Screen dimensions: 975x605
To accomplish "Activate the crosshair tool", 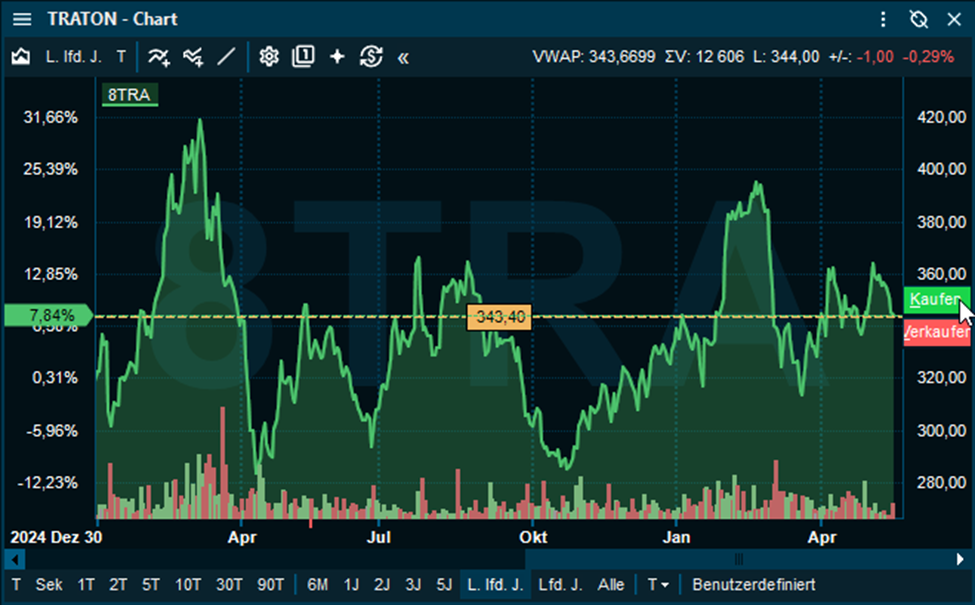I will [x=337, y=57].
